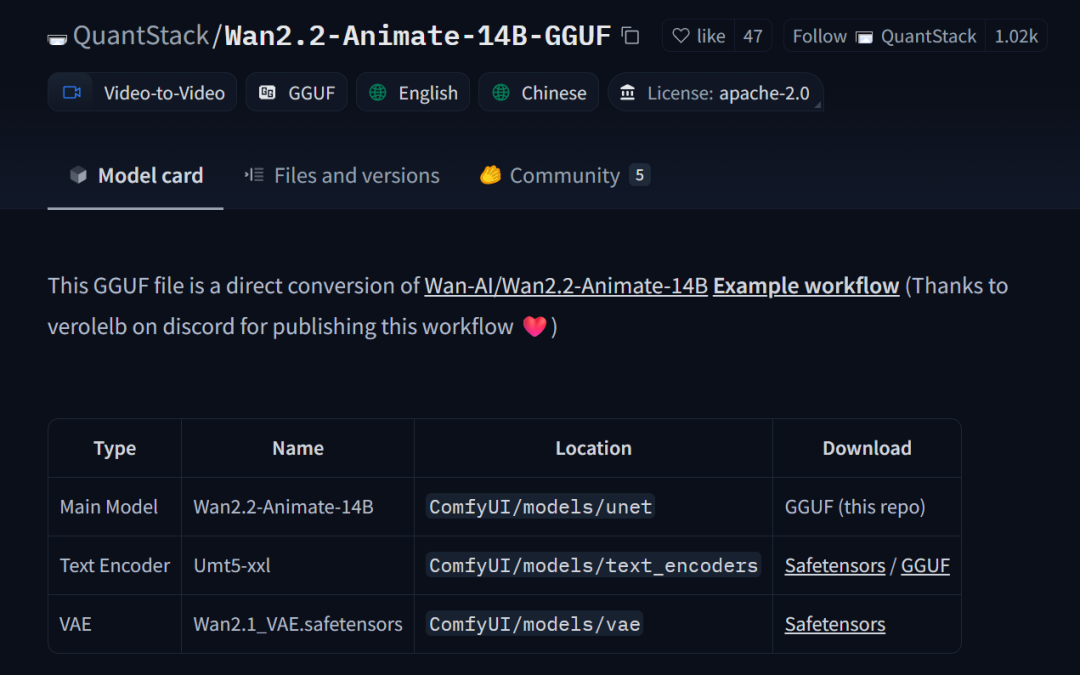Open the Text Encoder GGUF download link

[x=925, y=565]
